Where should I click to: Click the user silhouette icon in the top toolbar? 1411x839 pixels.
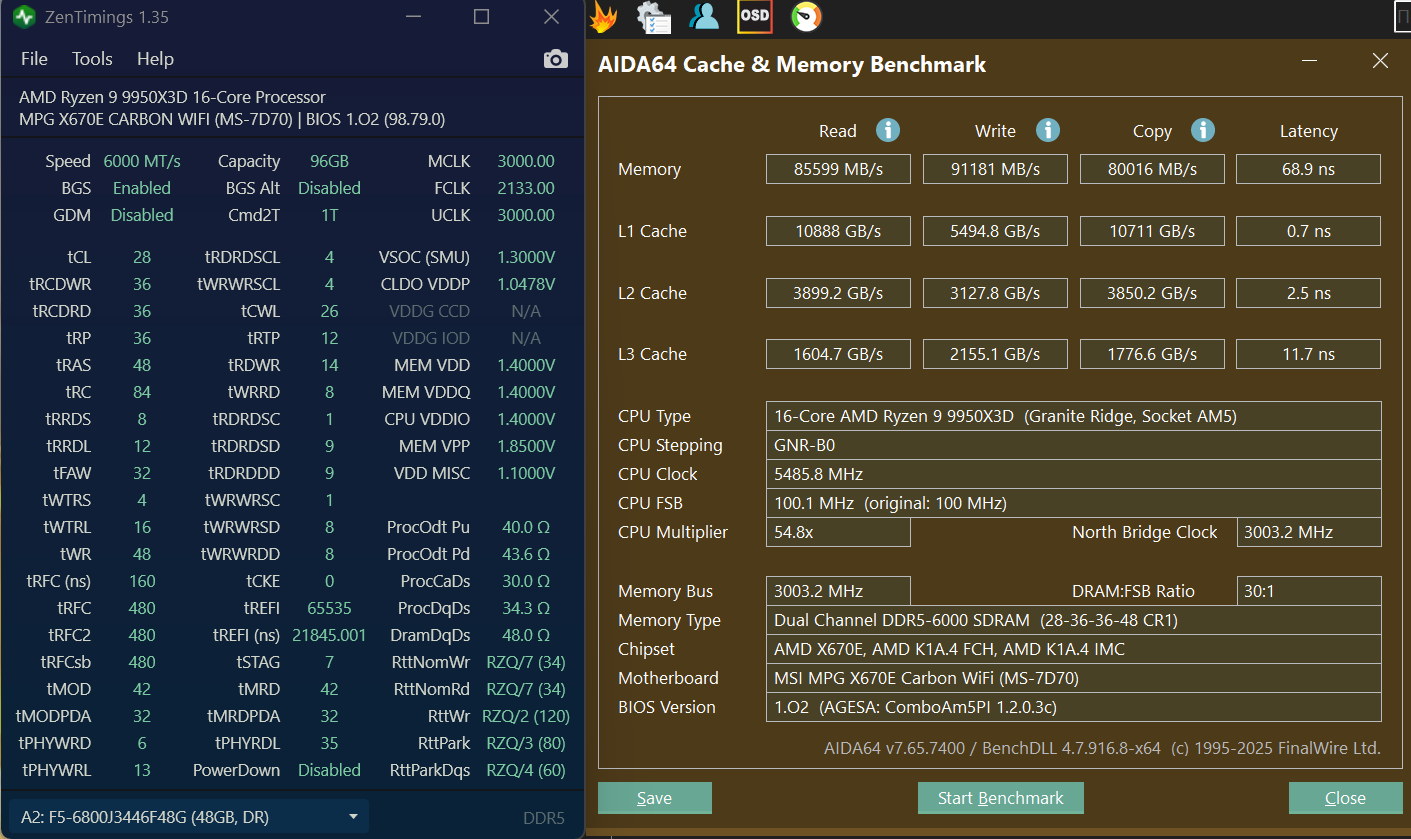[704, 16]
